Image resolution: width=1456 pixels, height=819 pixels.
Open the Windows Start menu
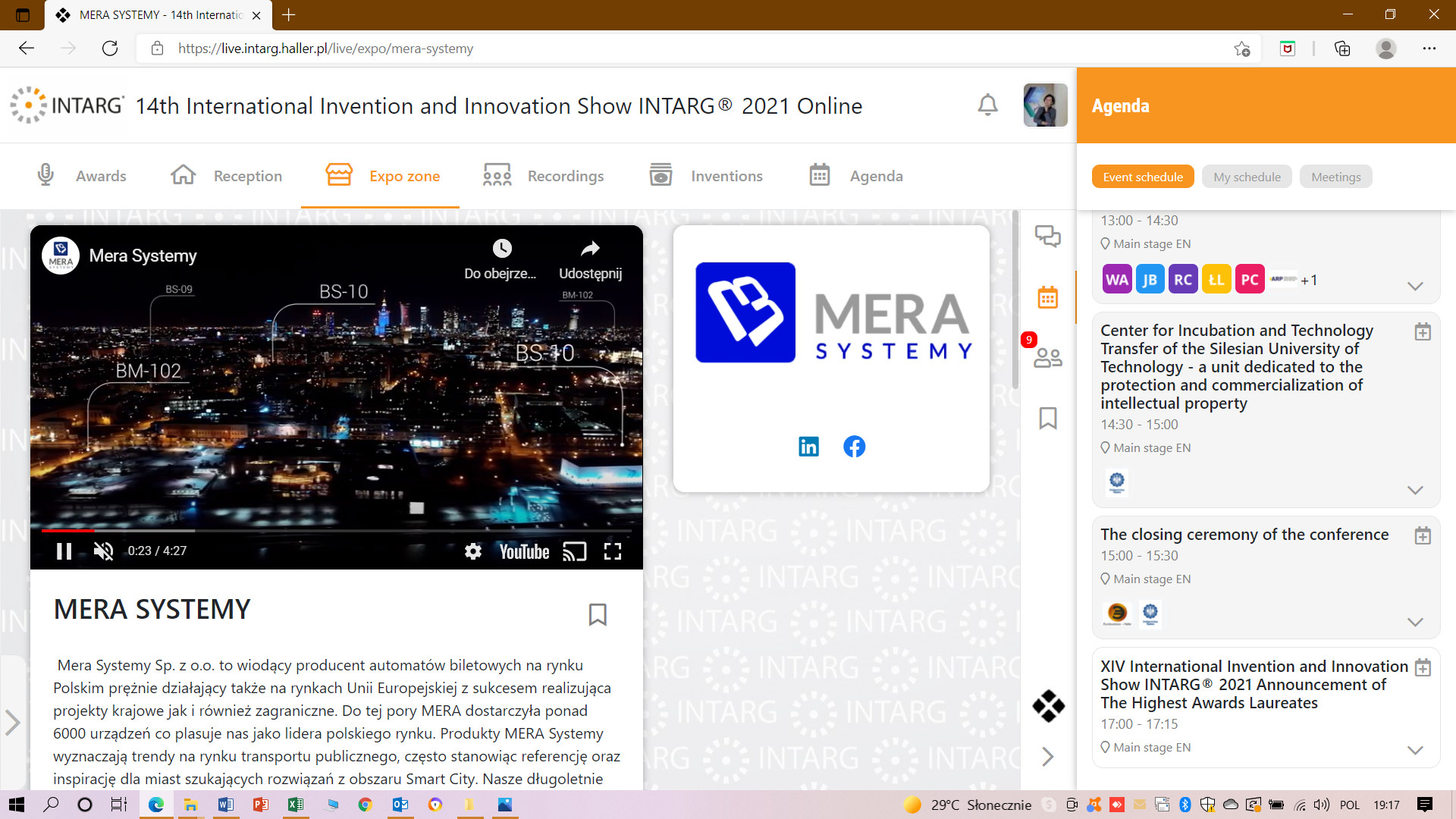tap(16, 805)
